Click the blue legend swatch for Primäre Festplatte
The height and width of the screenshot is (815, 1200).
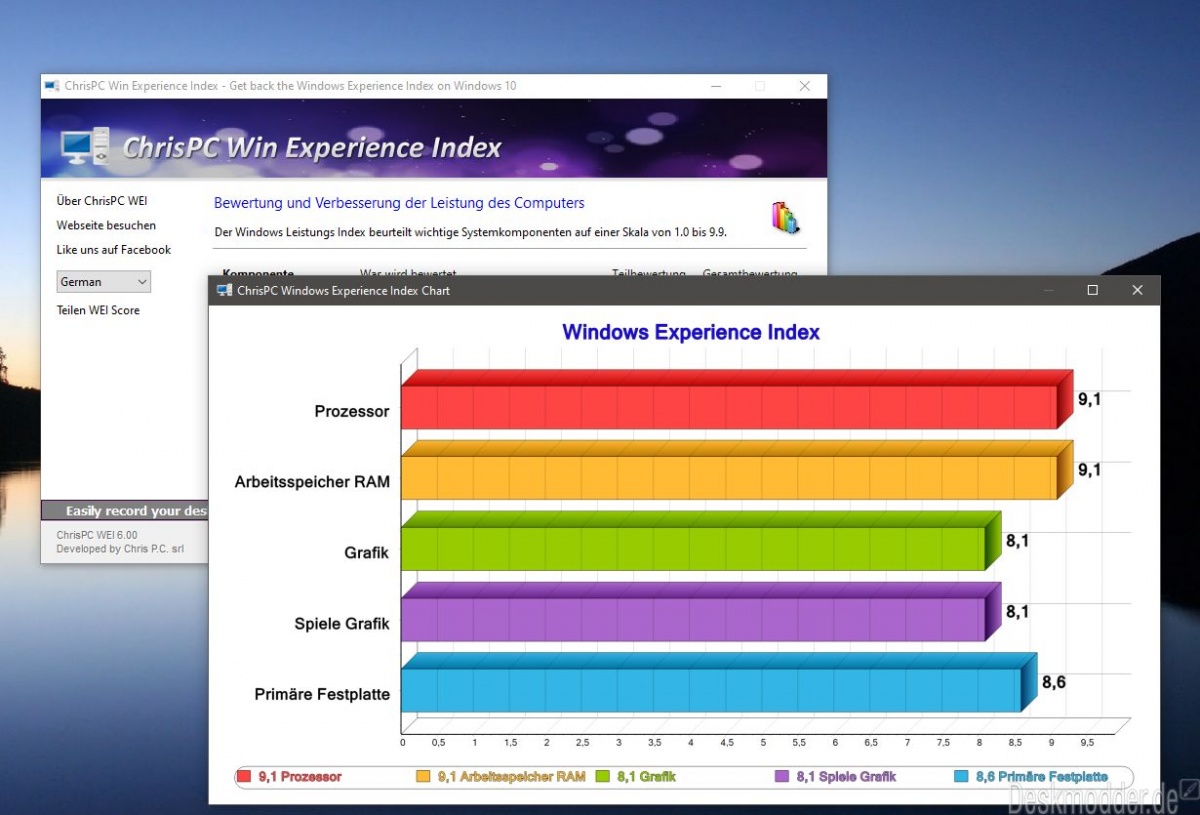961,777
